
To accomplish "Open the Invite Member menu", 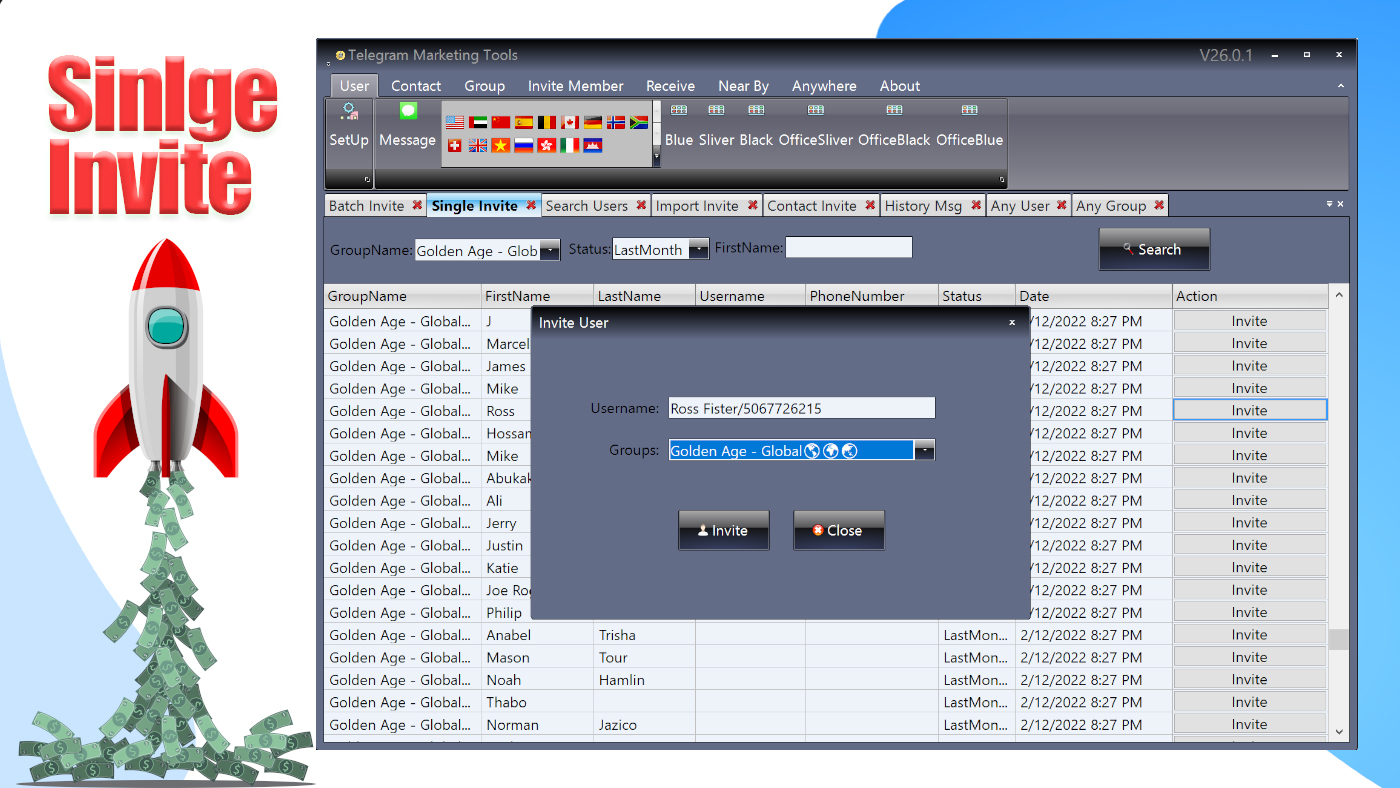I will [x=575, y=86].
